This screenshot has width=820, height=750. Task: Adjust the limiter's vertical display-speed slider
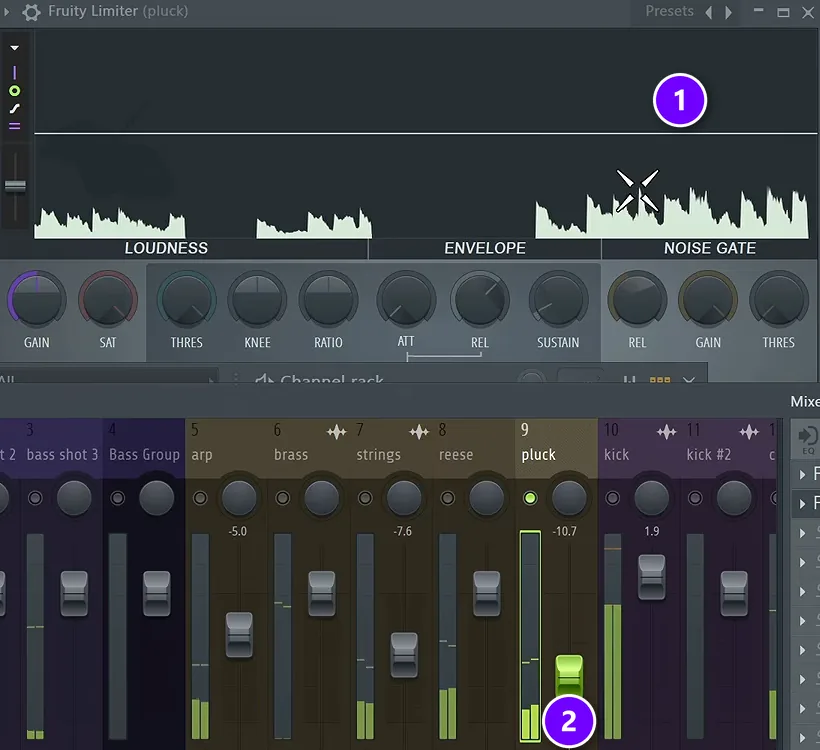coord(15,186)
